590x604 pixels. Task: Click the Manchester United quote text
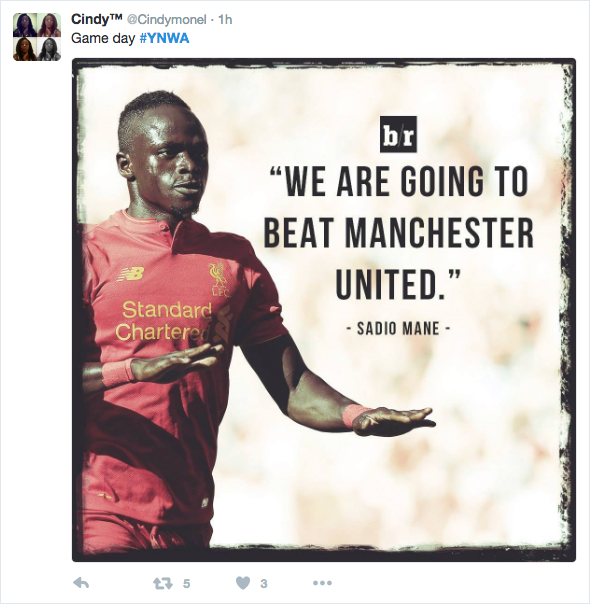pyautogui.click(x=399, y=234)
